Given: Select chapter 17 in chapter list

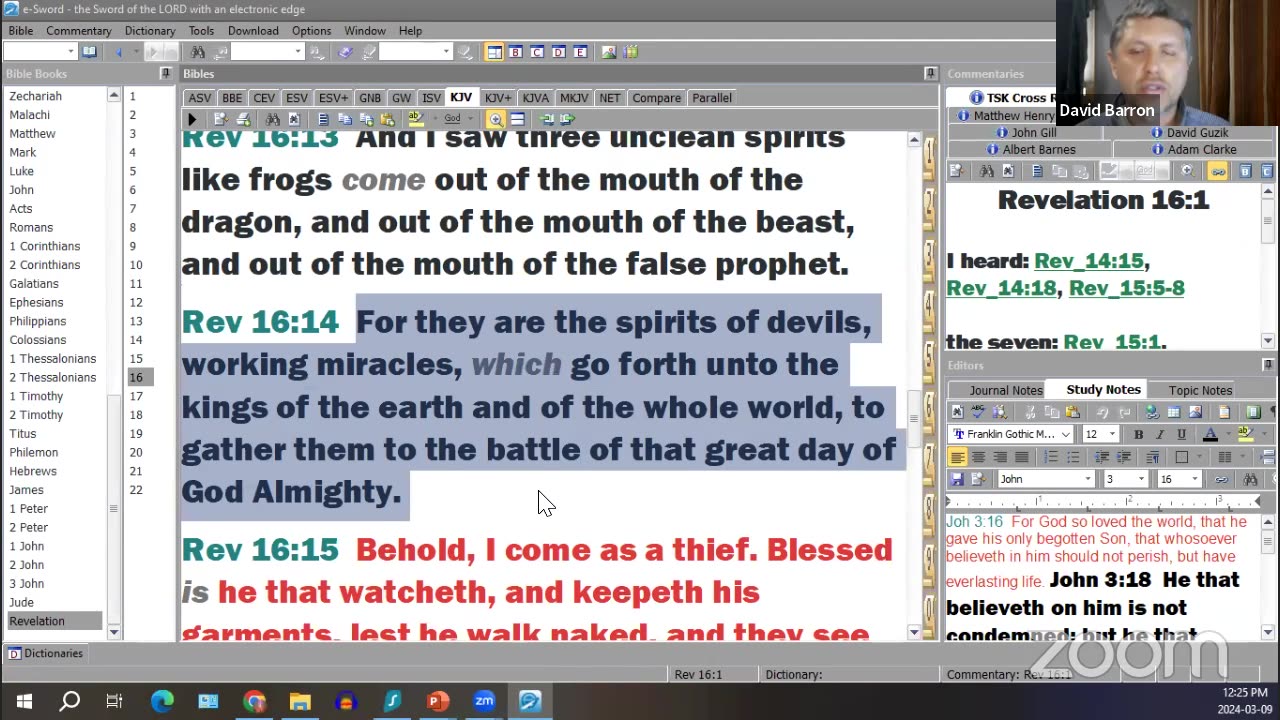Looking at the screenshot, I should point(136,396).
